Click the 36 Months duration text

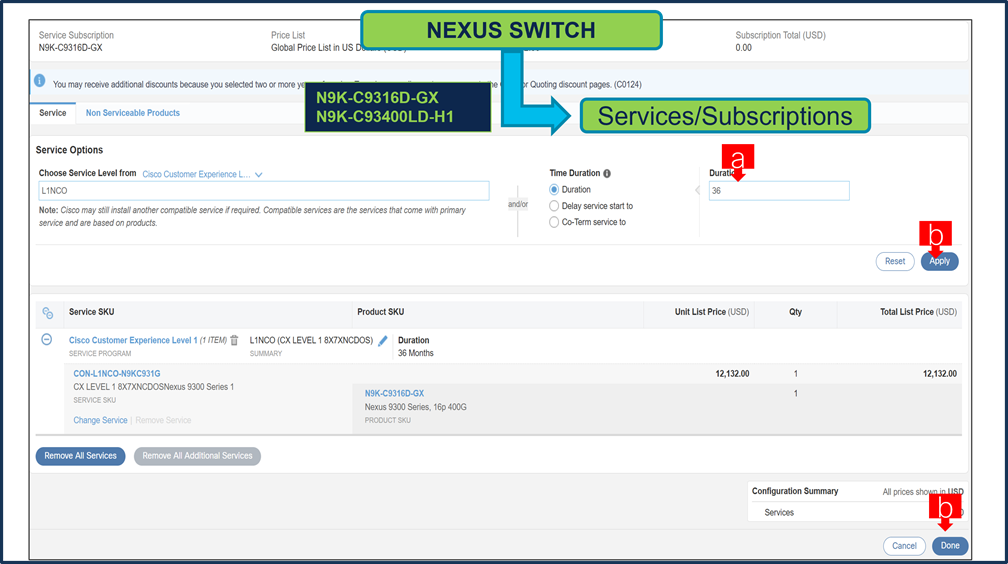[x=415, y=353]
